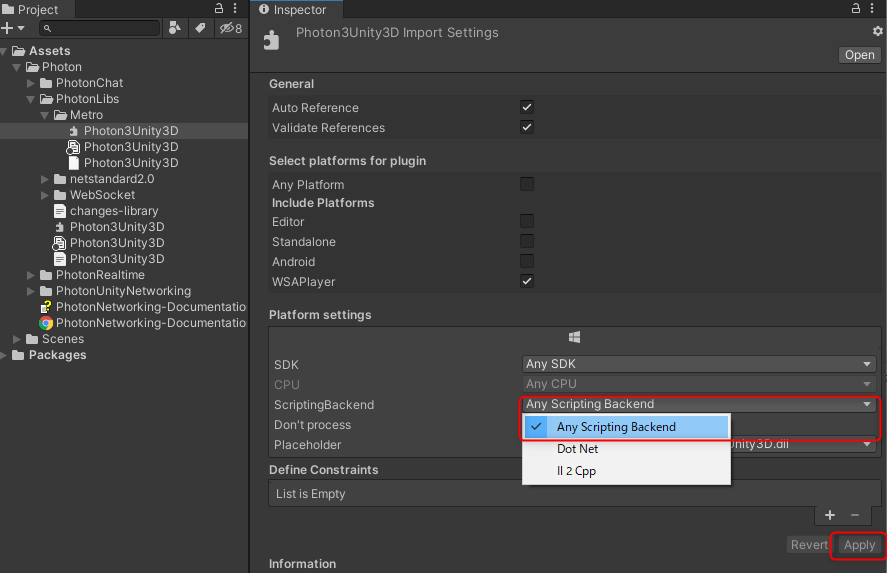
Task: Toggle Auto Reference checkbox
Action: (527, 107)
